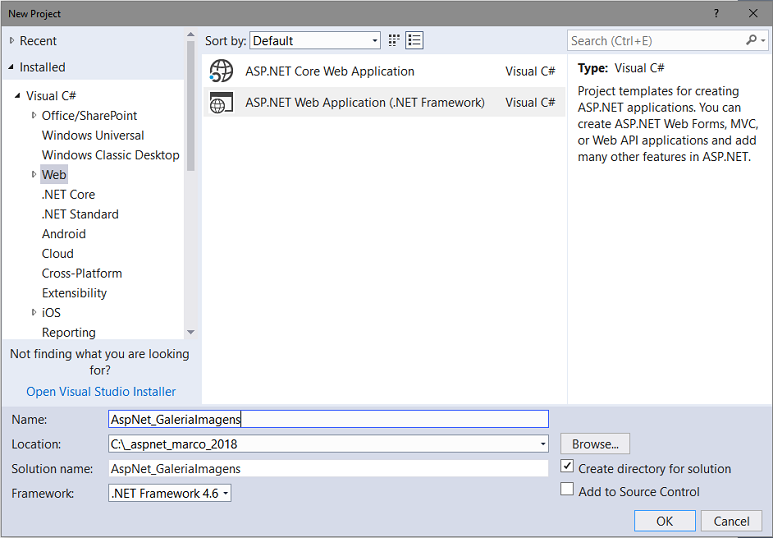Enable Add to Source Control checkbox

[567, 490]
